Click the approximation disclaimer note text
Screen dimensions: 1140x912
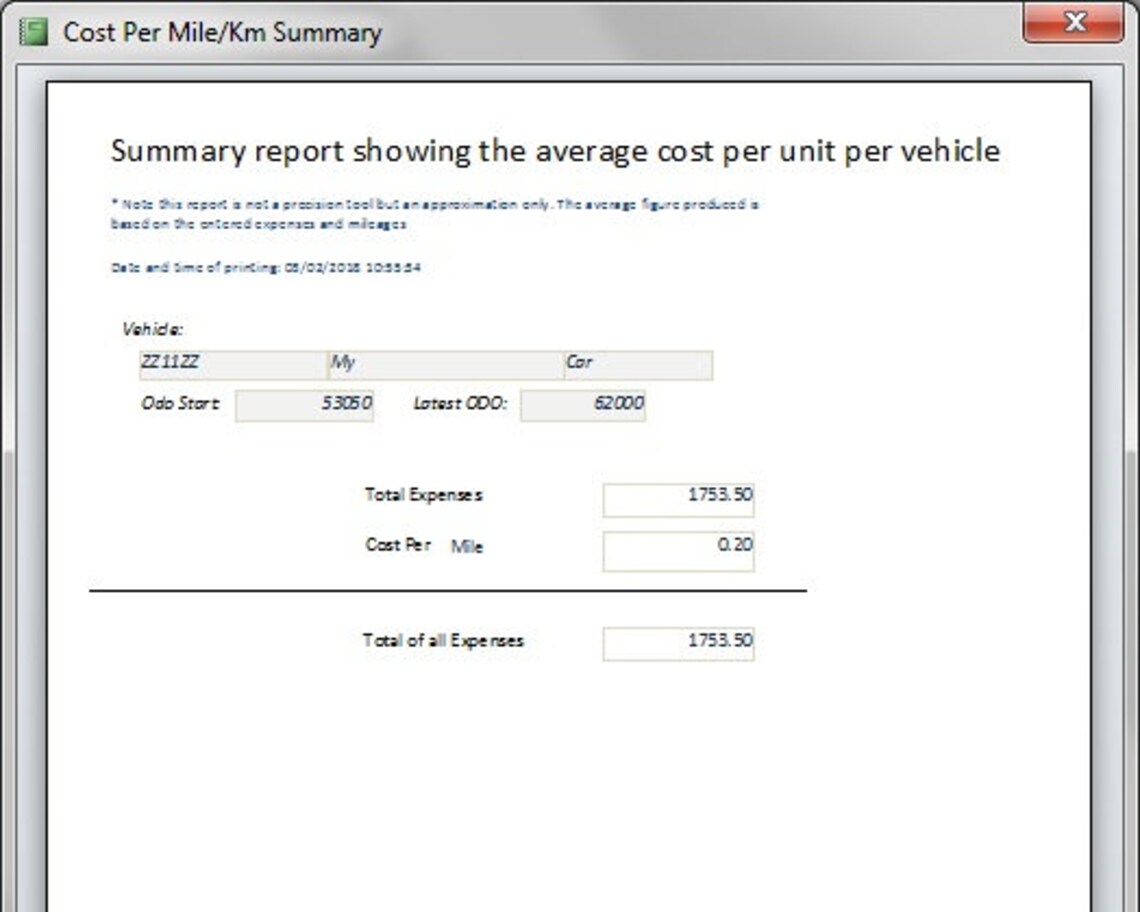430,212
